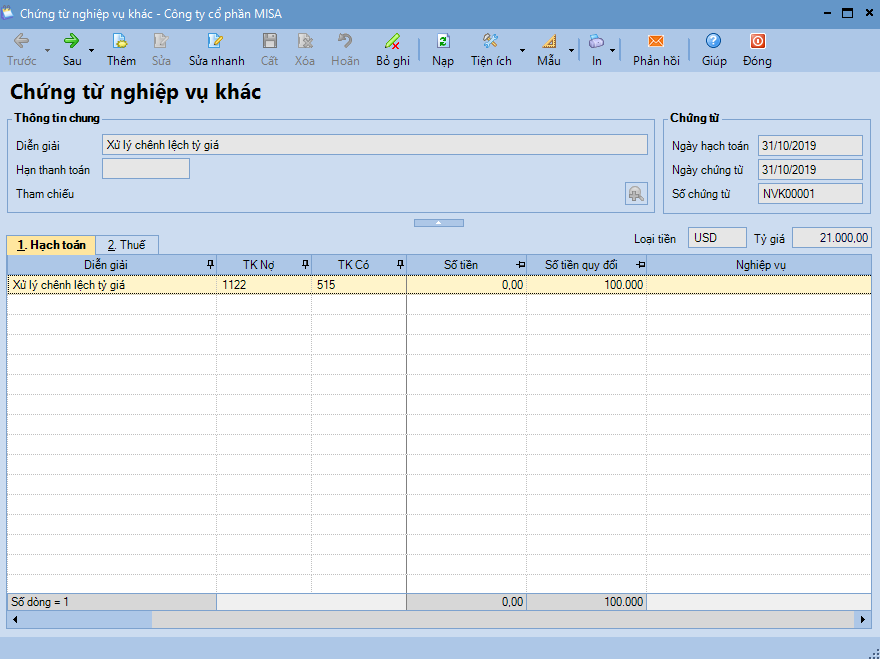The width and height of the screenshot is (880, 659).
Task: Click the Số chứng từ field NVK00001
Action: (x=810, y=194)
